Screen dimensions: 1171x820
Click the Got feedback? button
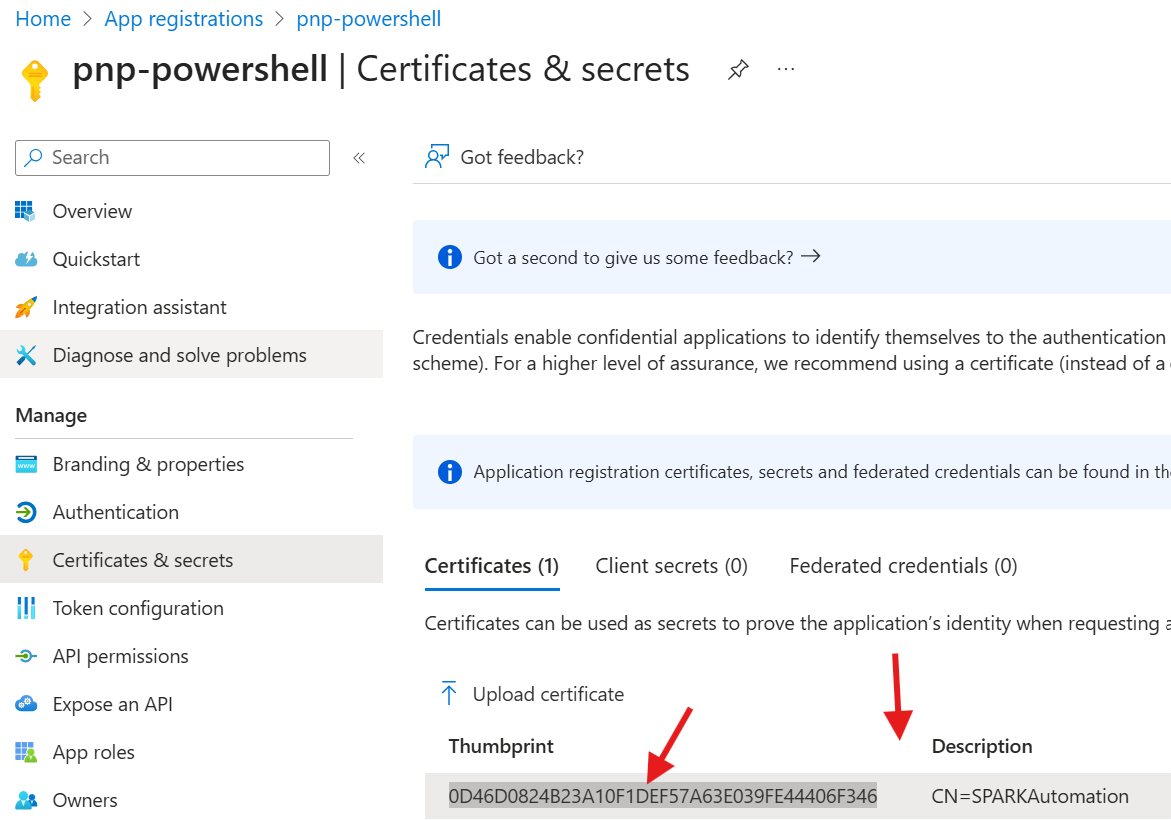tap(505, 157)
